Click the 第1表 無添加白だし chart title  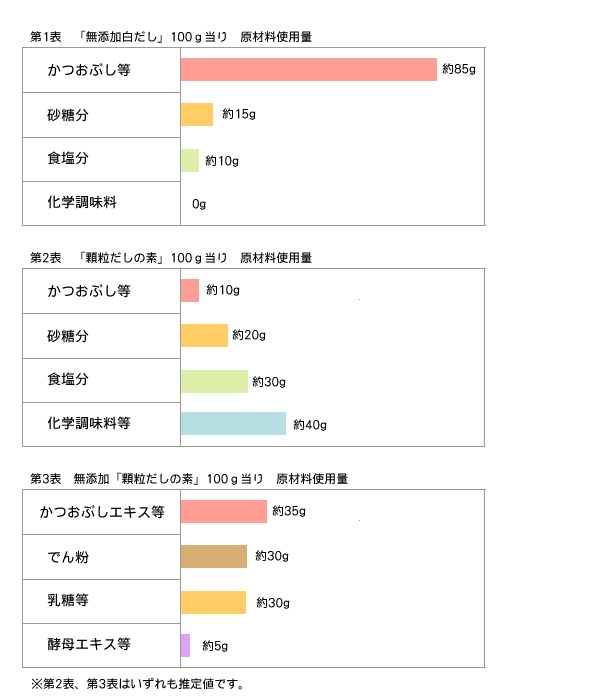(x=171, y=37)
